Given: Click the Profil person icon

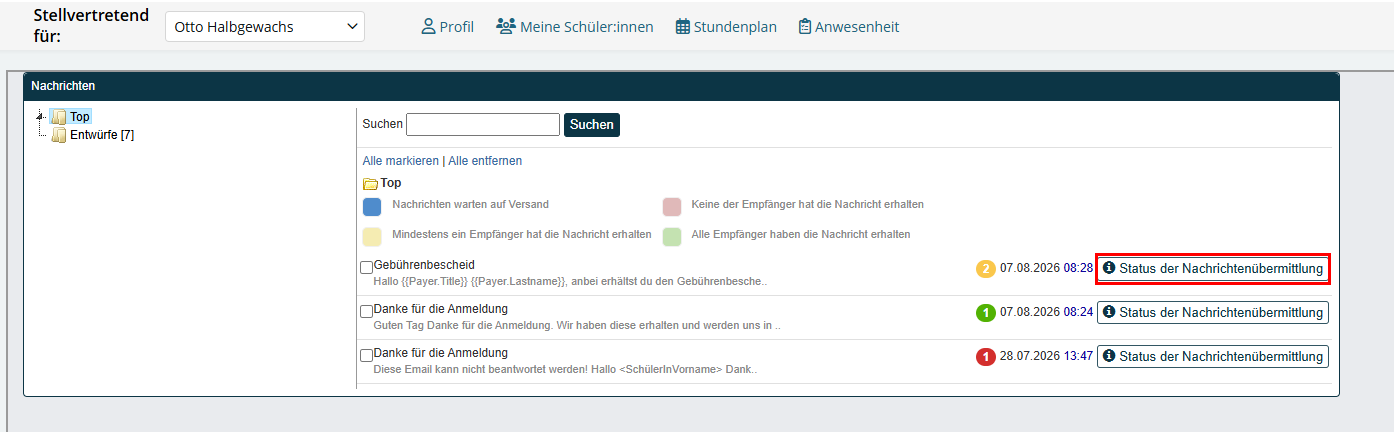Looking at the screenshot, I should [428, 27].
